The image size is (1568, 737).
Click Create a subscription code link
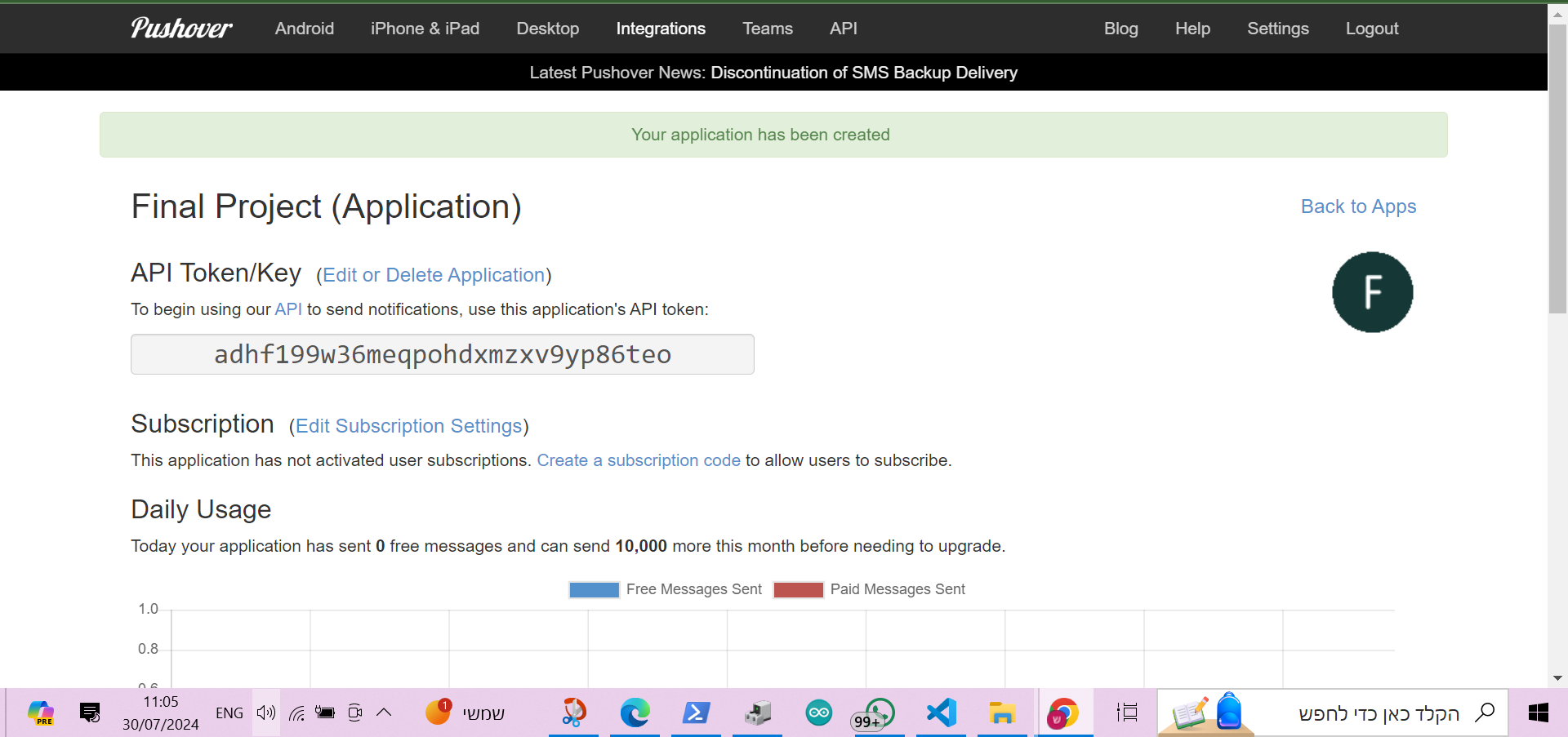639,460
